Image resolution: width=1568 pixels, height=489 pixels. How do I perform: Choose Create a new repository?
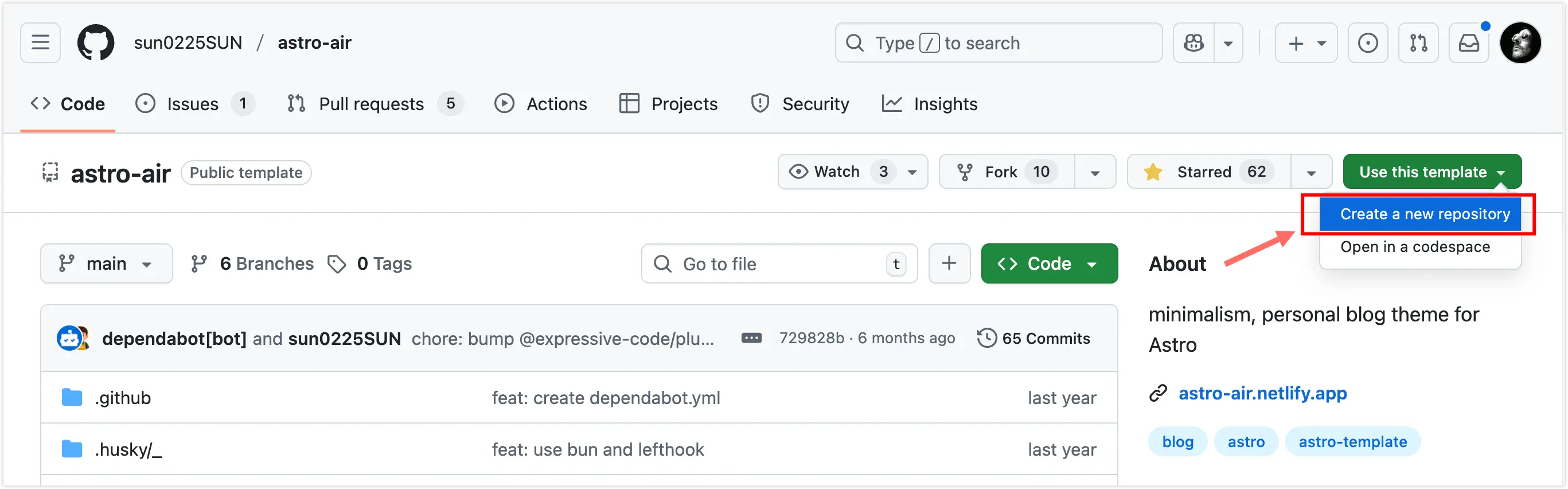1419,214
